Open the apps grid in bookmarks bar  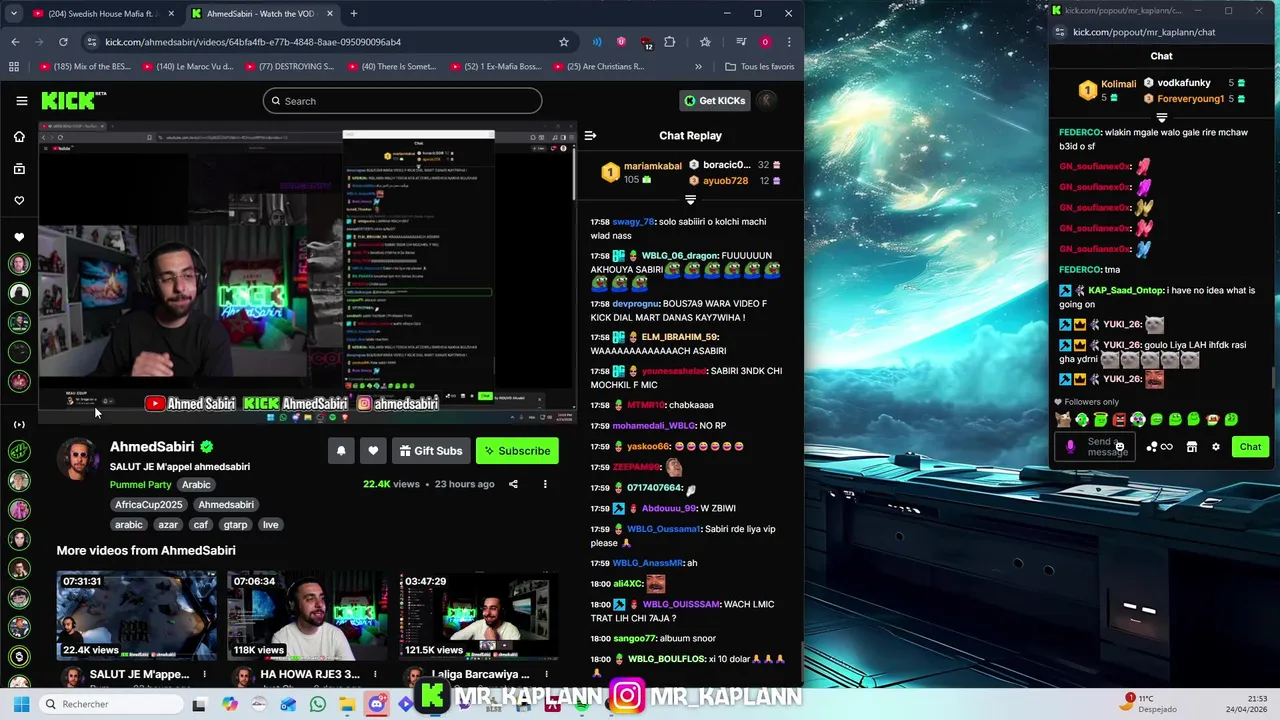14,67
